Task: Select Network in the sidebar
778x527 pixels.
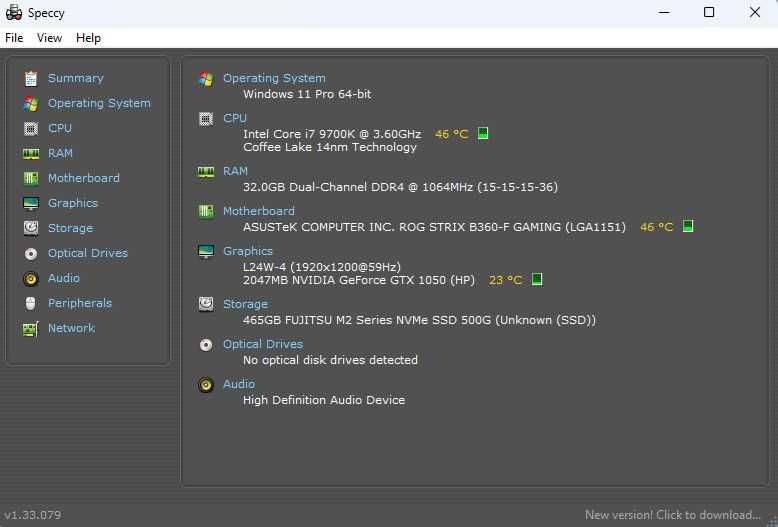Action: click(x=71, y=328)
